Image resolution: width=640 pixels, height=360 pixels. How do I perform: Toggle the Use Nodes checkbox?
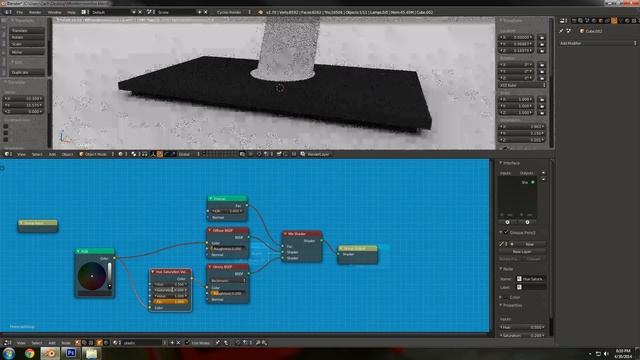188,342
